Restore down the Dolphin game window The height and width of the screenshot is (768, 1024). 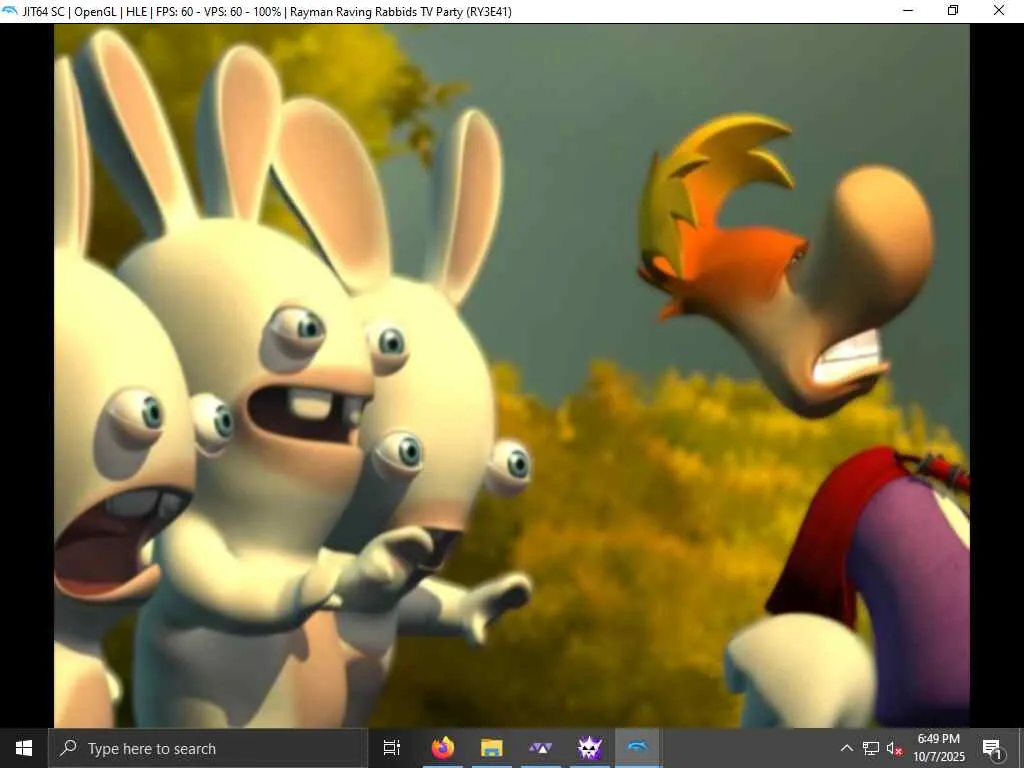[953, 11]
